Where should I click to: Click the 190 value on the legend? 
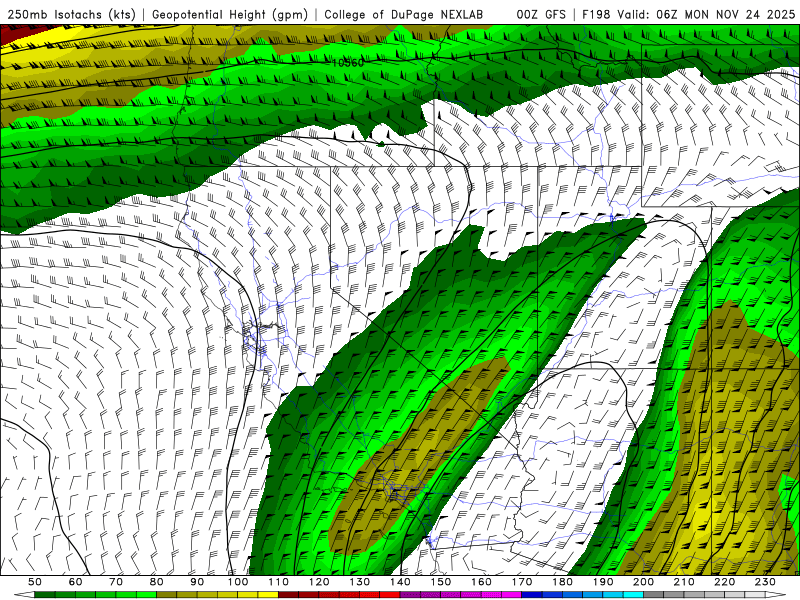[x=603, y=582]
